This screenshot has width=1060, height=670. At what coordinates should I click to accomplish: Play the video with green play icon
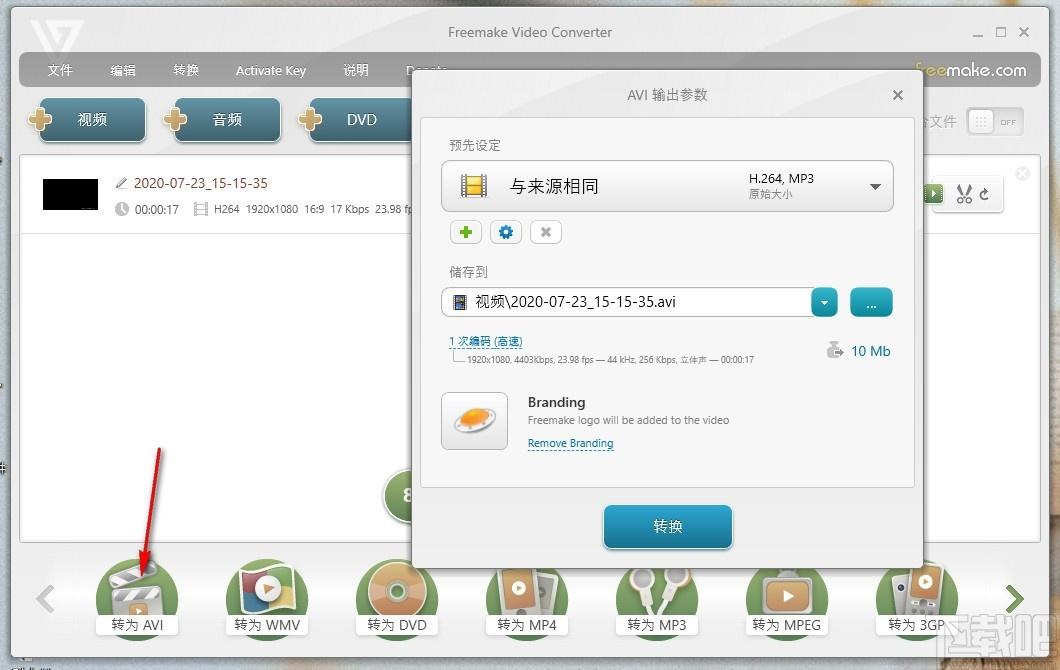934,194
